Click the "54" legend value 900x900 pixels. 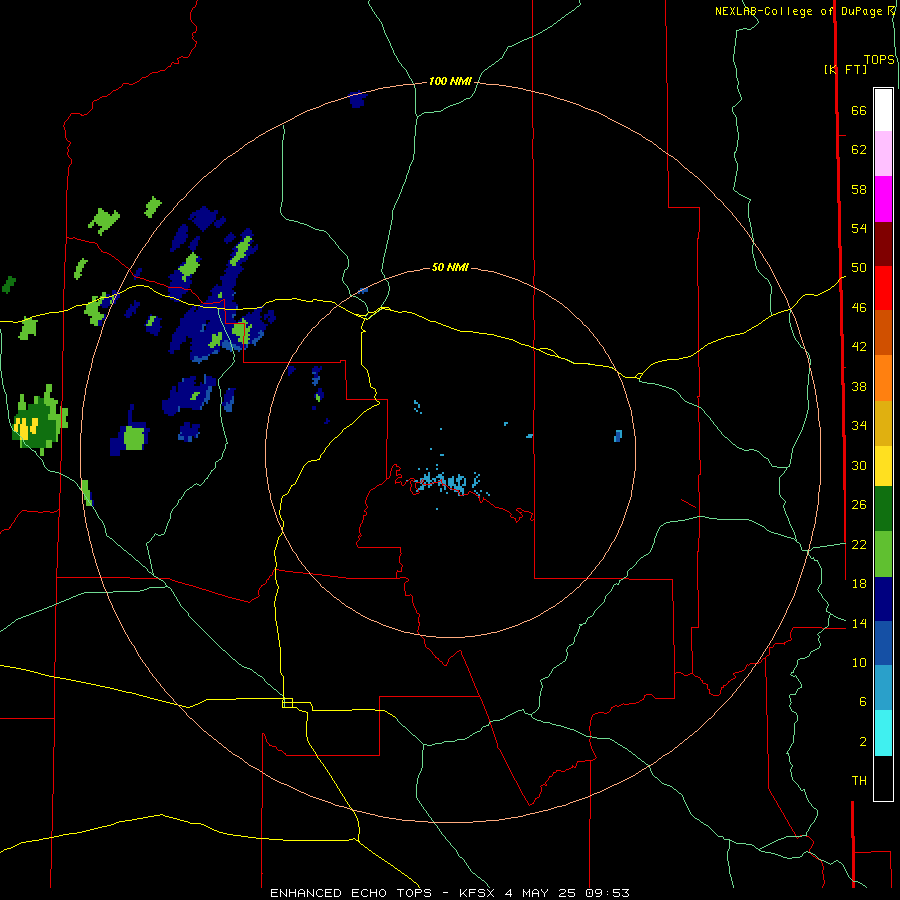point(859,228)
